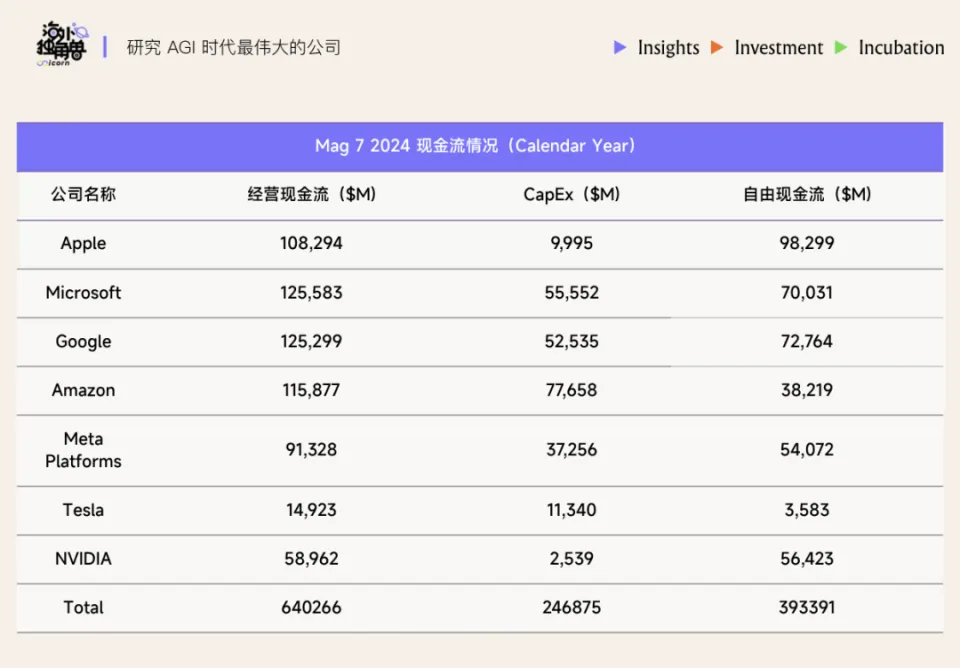Click the green triangle before Incubation

(841, 47)
